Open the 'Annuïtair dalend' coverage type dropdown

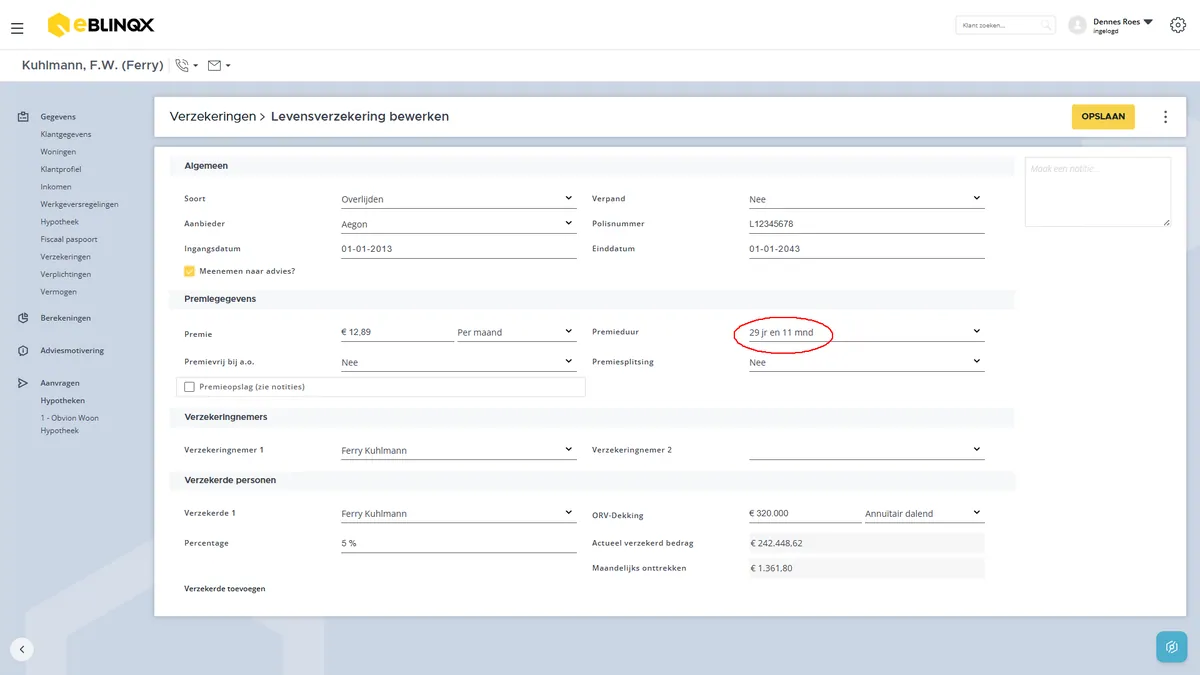pos(924,513)
